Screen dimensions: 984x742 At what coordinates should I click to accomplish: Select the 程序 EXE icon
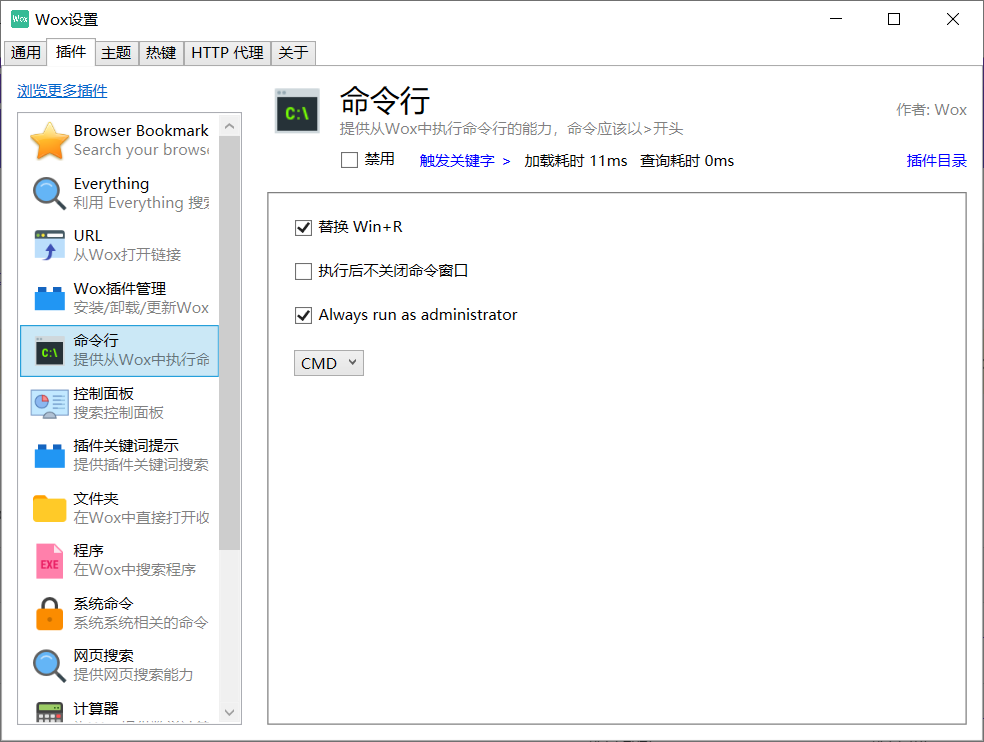pyautogui.click(x=49, y=558)
